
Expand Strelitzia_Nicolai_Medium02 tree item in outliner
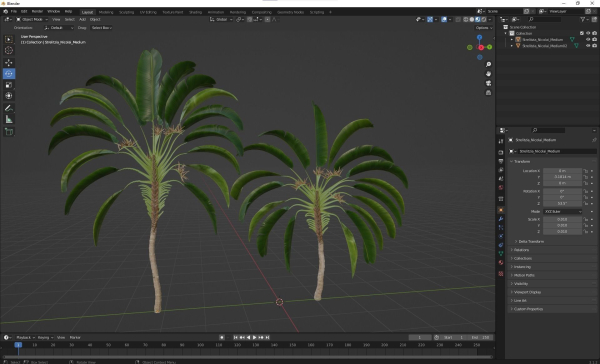[512, 46]
